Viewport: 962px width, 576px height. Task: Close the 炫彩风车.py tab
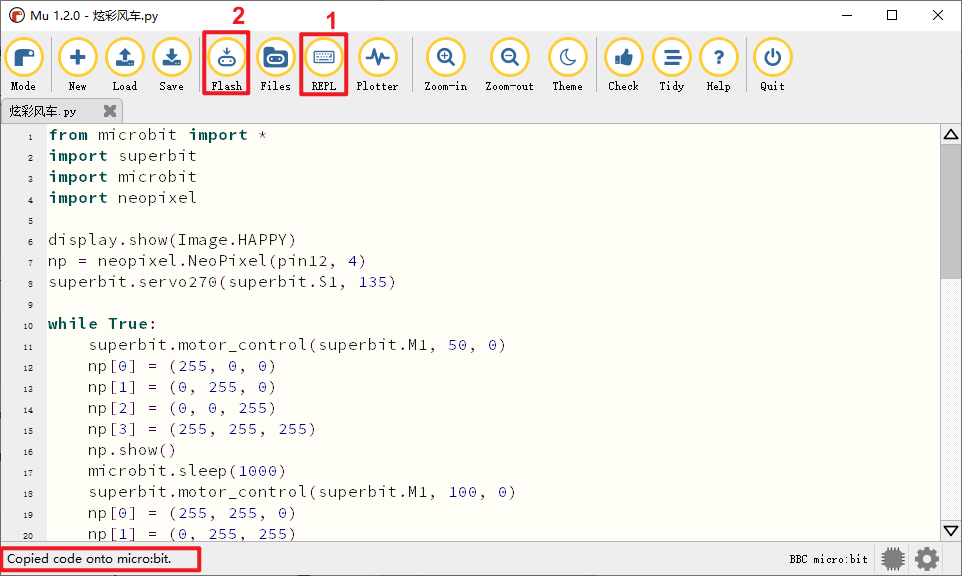pos(110,111)
